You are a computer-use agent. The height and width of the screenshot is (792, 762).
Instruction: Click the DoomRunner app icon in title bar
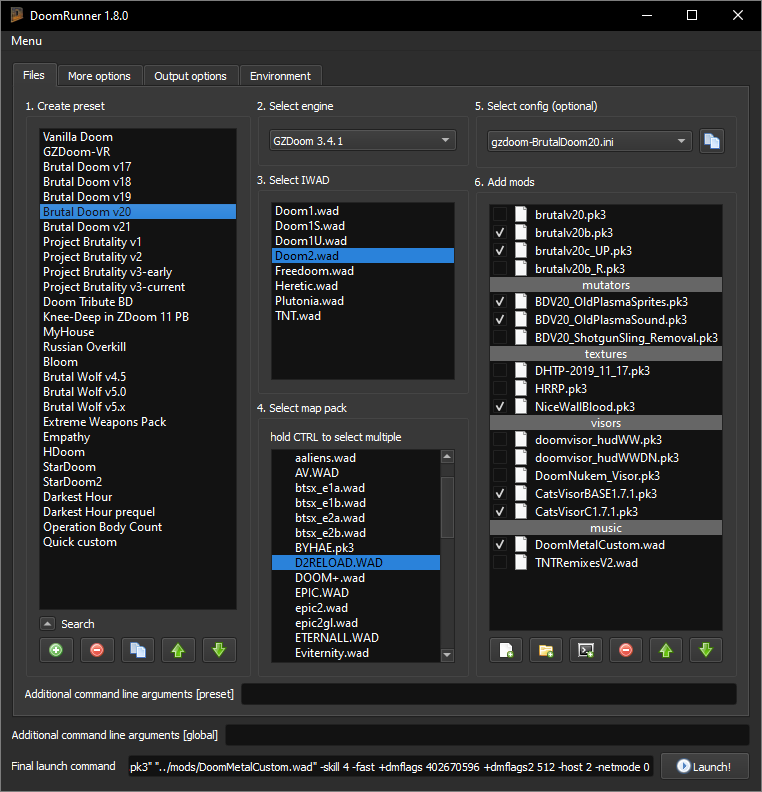point(17,15)
